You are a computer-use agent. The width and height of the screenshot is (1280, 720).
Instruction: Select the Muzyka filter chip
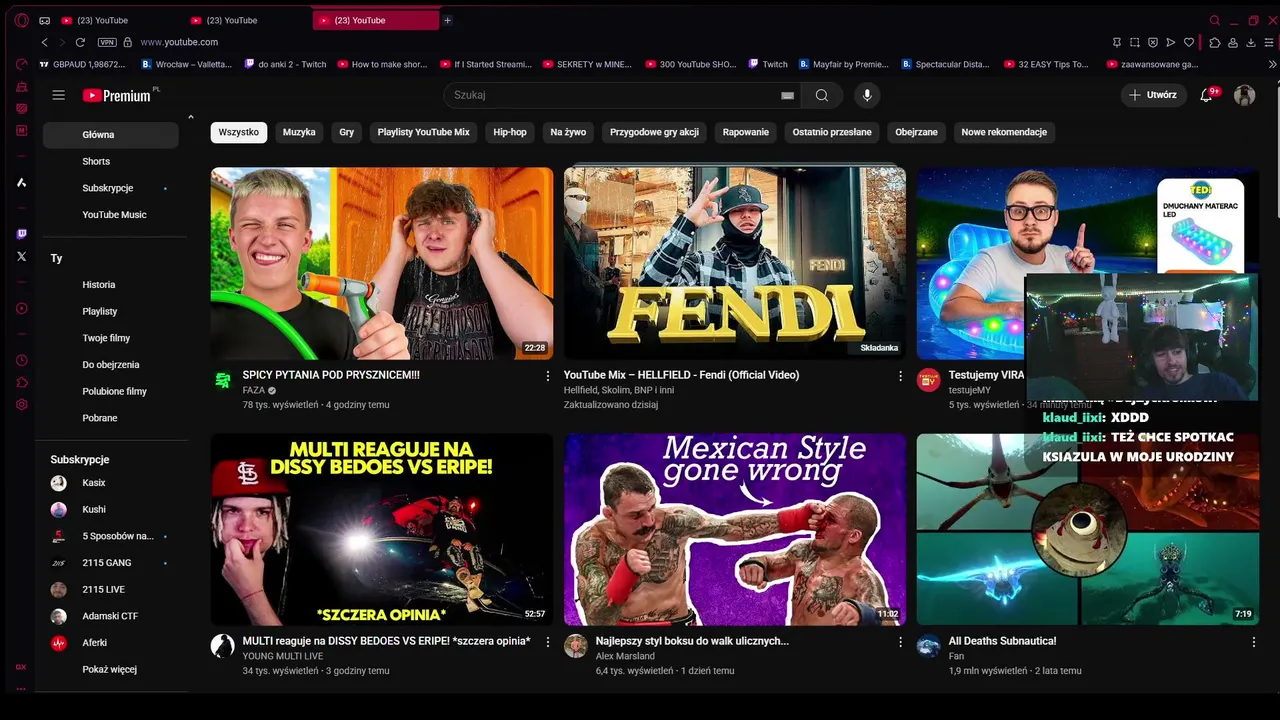pos(299,132)
